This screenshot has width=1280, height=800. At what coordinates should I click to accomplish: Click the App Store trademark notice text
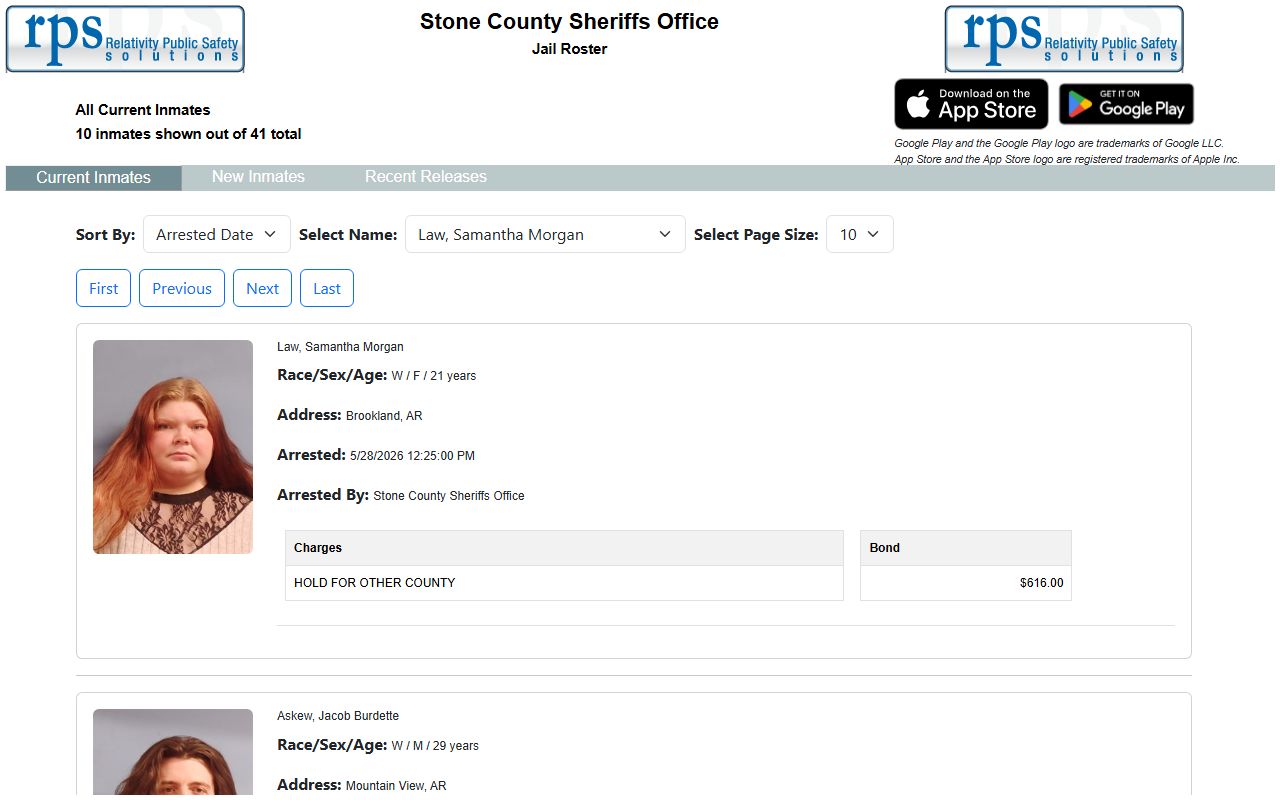(1067, 160)
